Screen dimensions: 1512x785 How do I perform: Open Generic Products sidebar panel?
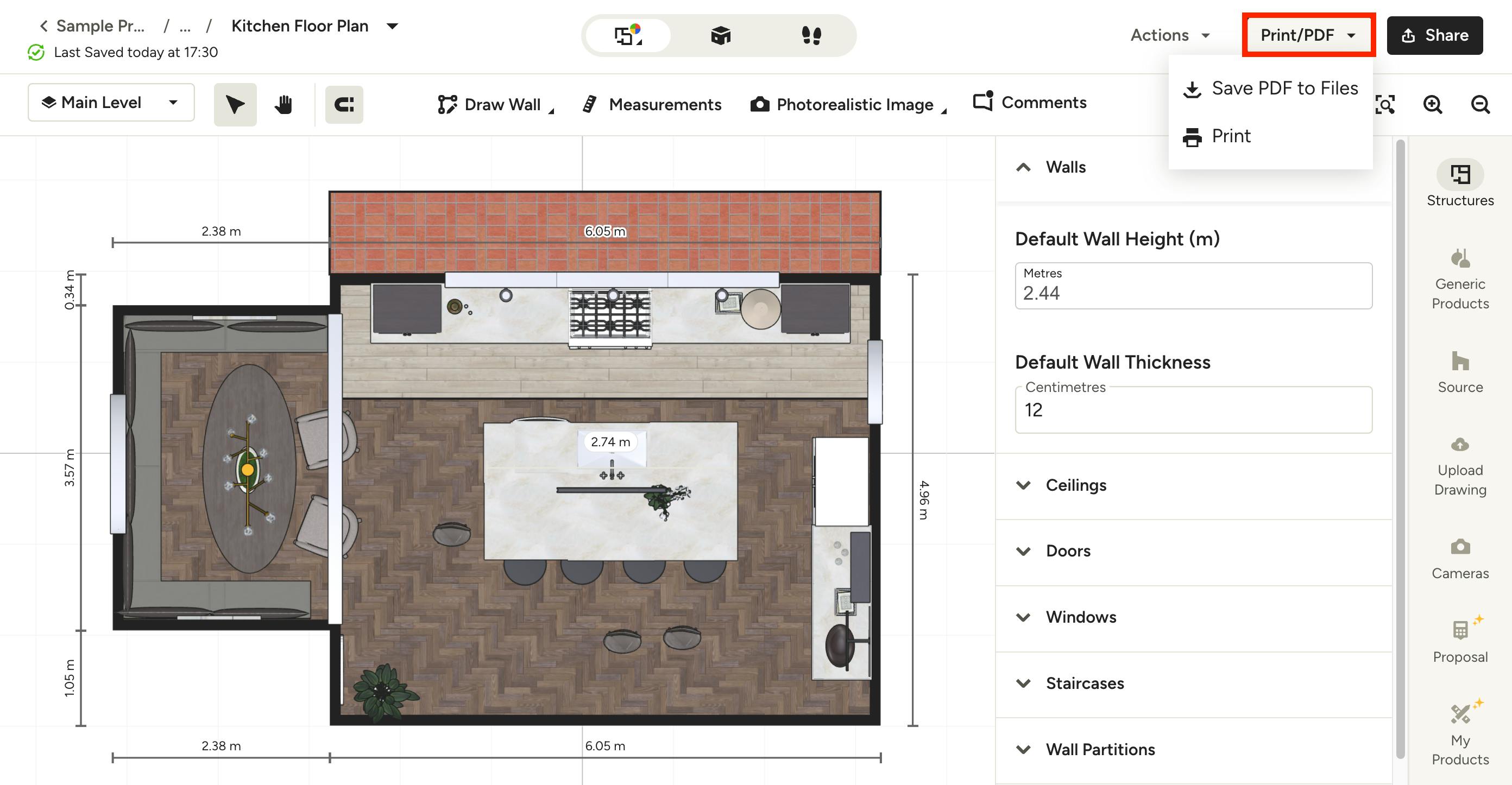pos(1460,278)
